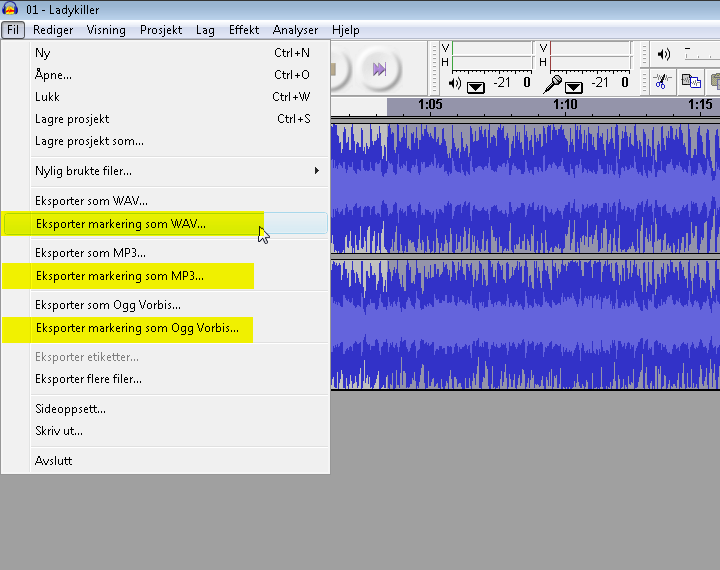Click the Audacity icon in title bar
The width and height of the screenshot is (720, 570).
pyautogui.click(x=11, y=10)
